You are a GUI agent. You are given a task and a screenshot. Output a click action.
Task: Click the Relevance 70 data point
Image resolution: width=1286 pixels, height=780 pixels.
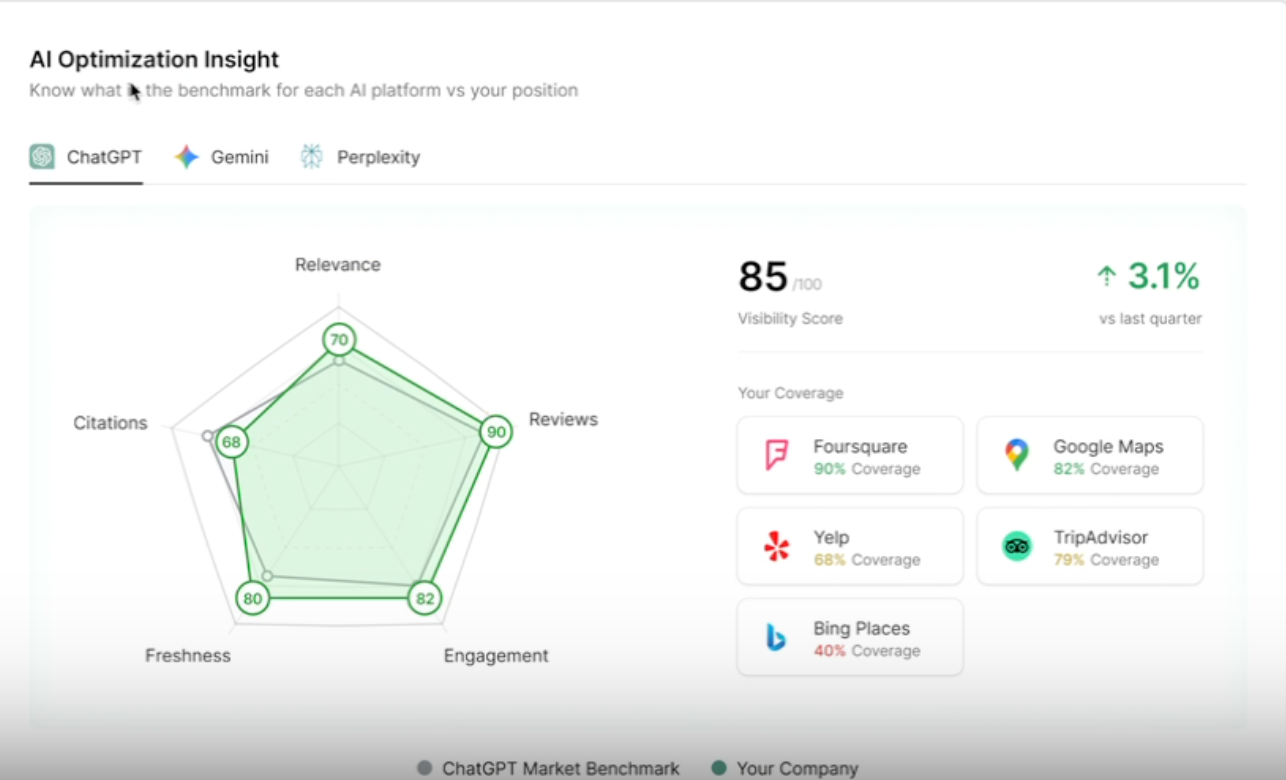point(339,340)
